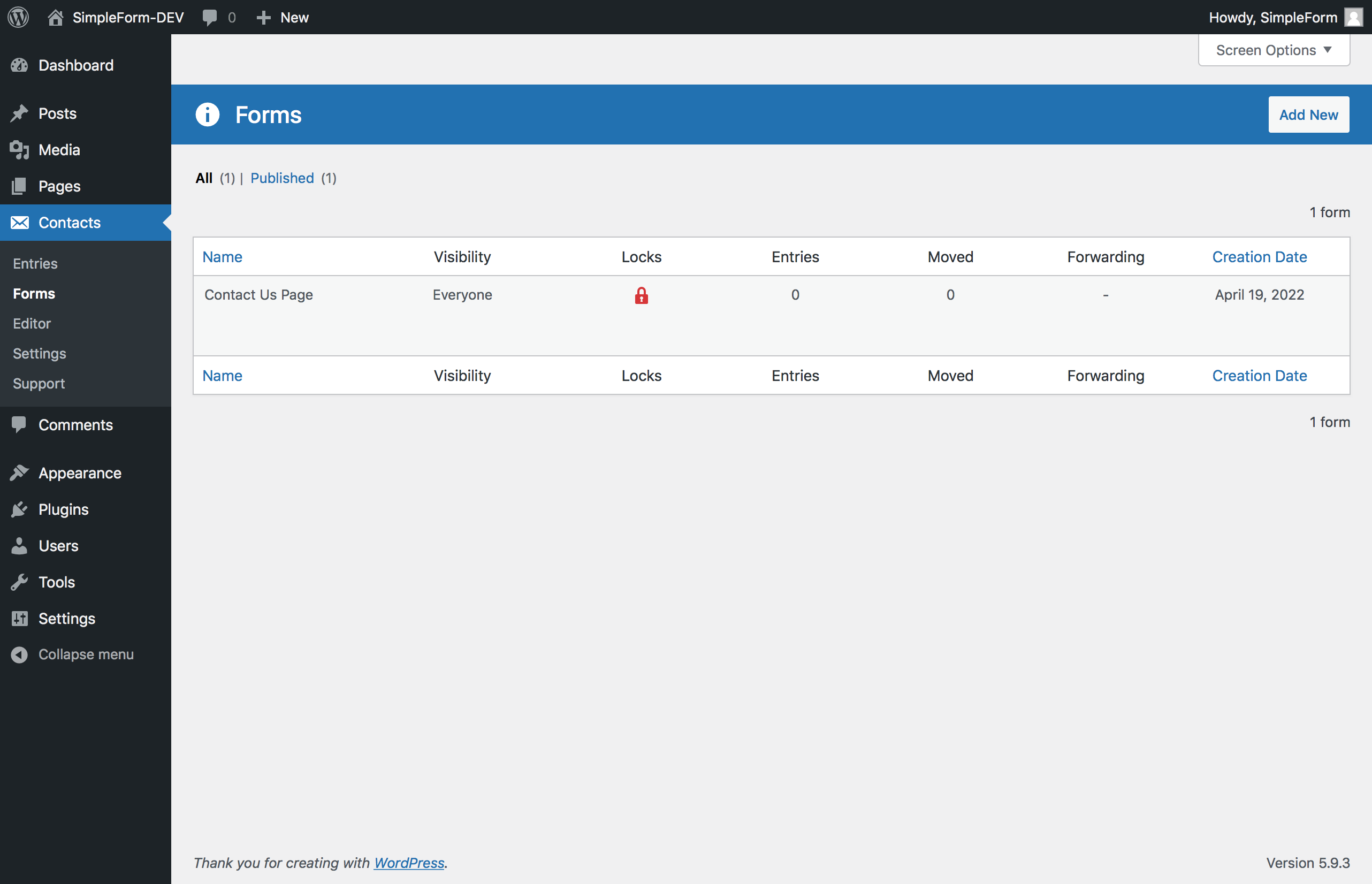The image size is (1372, 884).
Task: Click the Comments bubble icon in sidebar
Action: click(x=19, y=425)
